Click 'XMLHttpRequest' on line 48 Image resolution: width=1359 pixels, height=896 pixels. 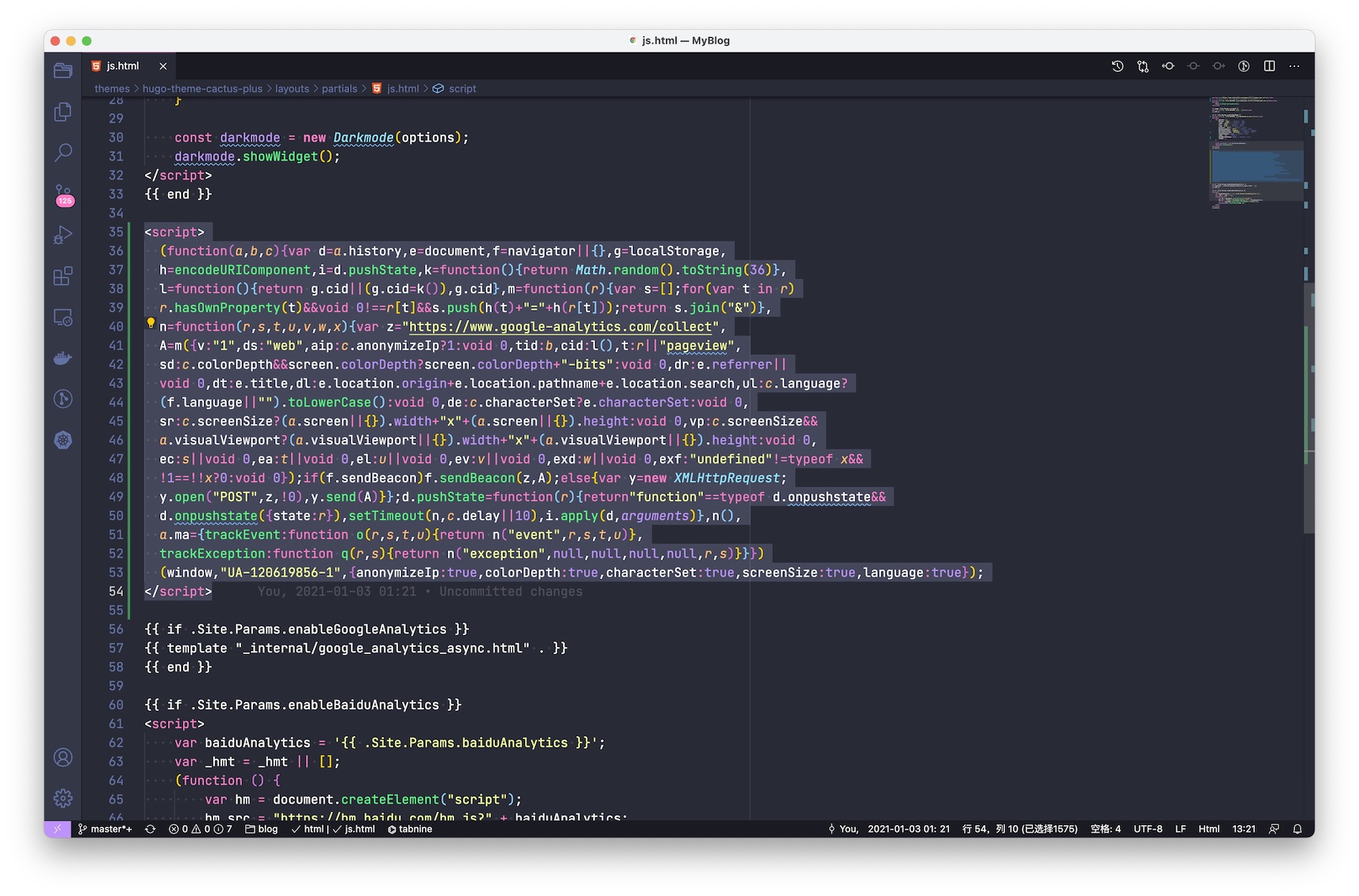[x=726, y=478]
